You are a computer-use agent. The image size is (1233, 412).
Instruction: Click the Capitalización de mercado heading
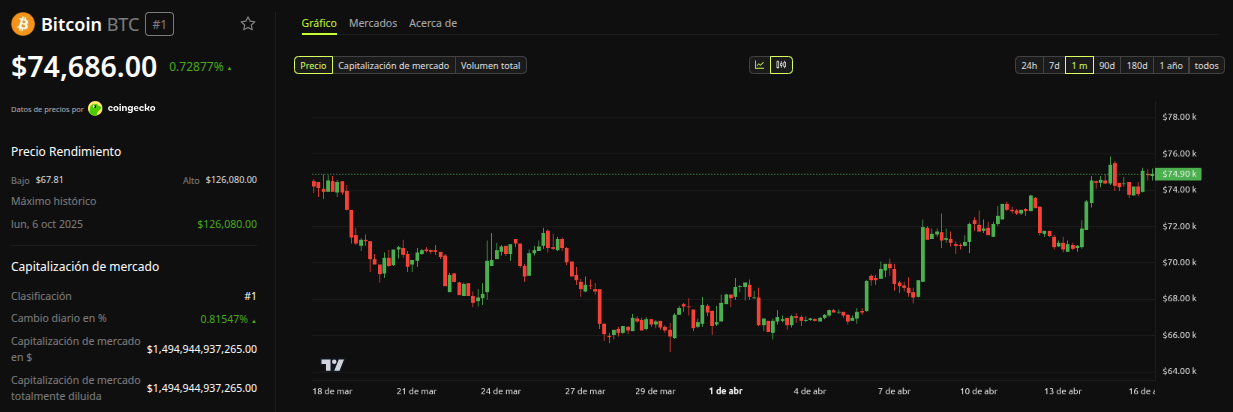point(85,267)
